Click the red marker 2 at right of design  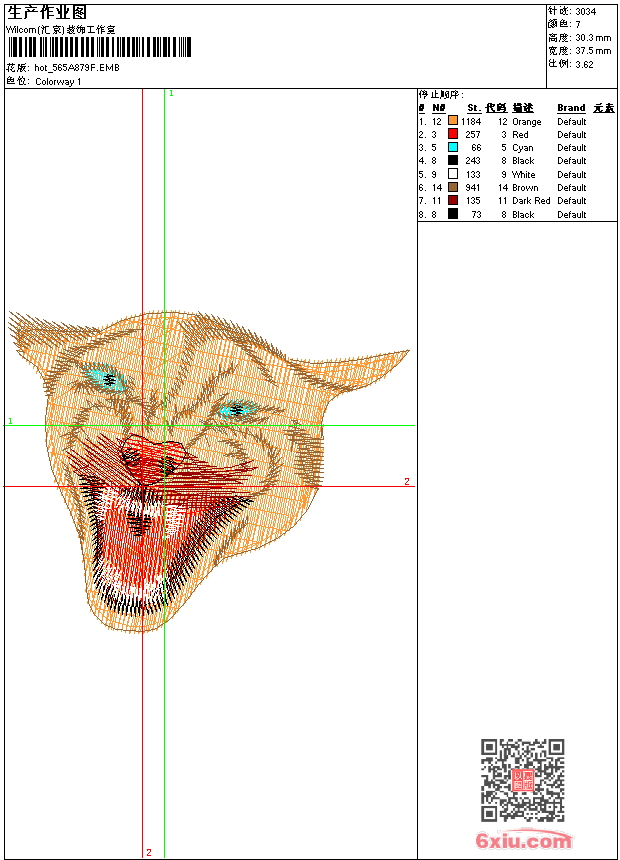click(406, 482)
